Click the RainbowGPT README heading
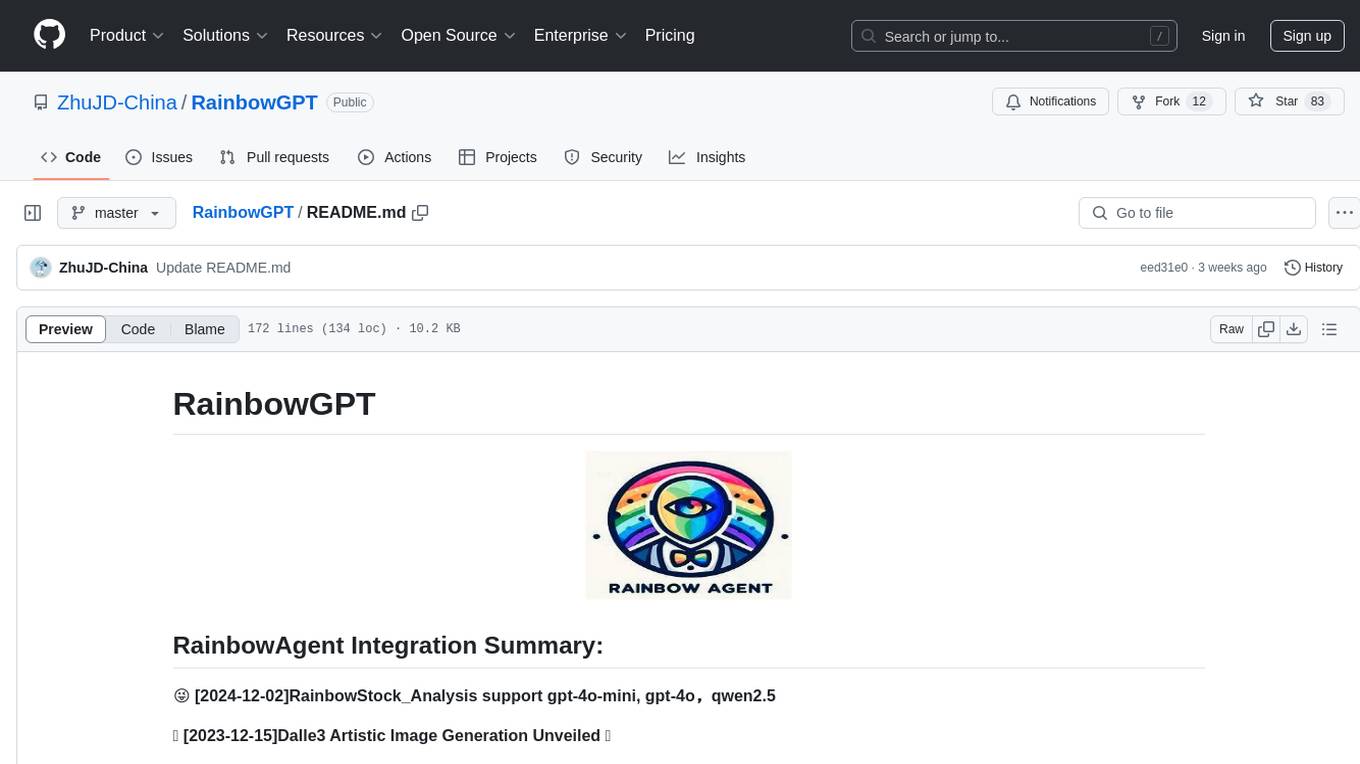Viewport: 1360px width, 764px height. [x=274, y=404]
